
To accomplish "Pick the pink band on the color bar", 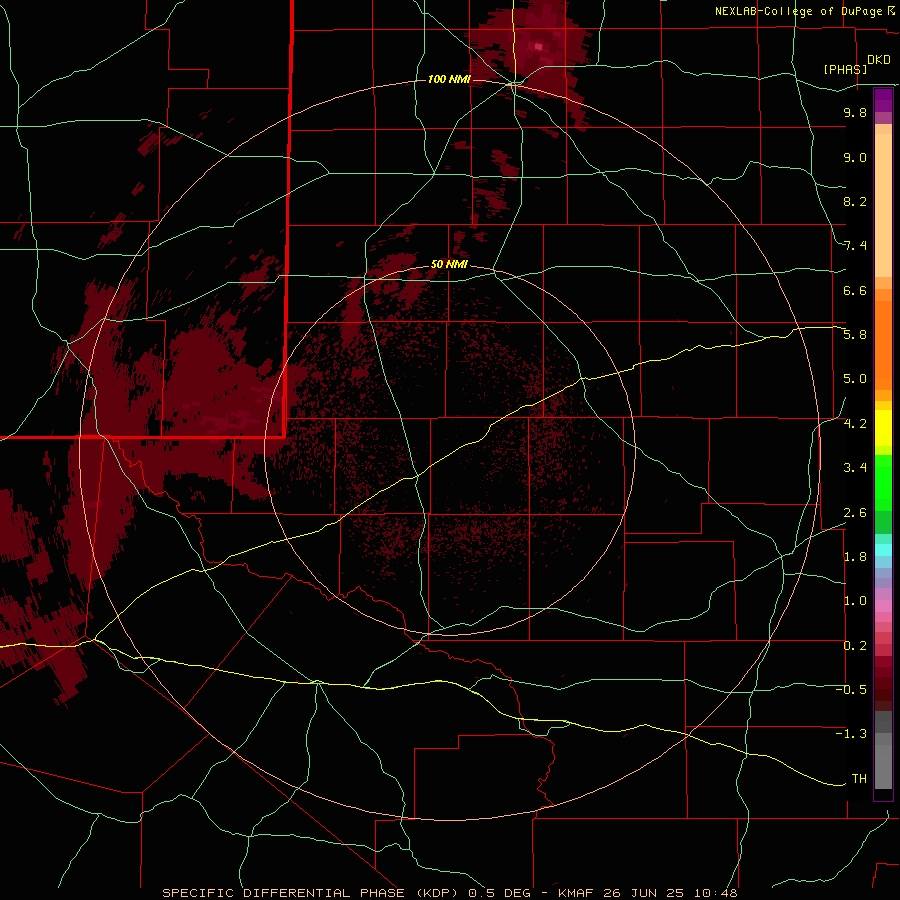I will click(883, 605).
